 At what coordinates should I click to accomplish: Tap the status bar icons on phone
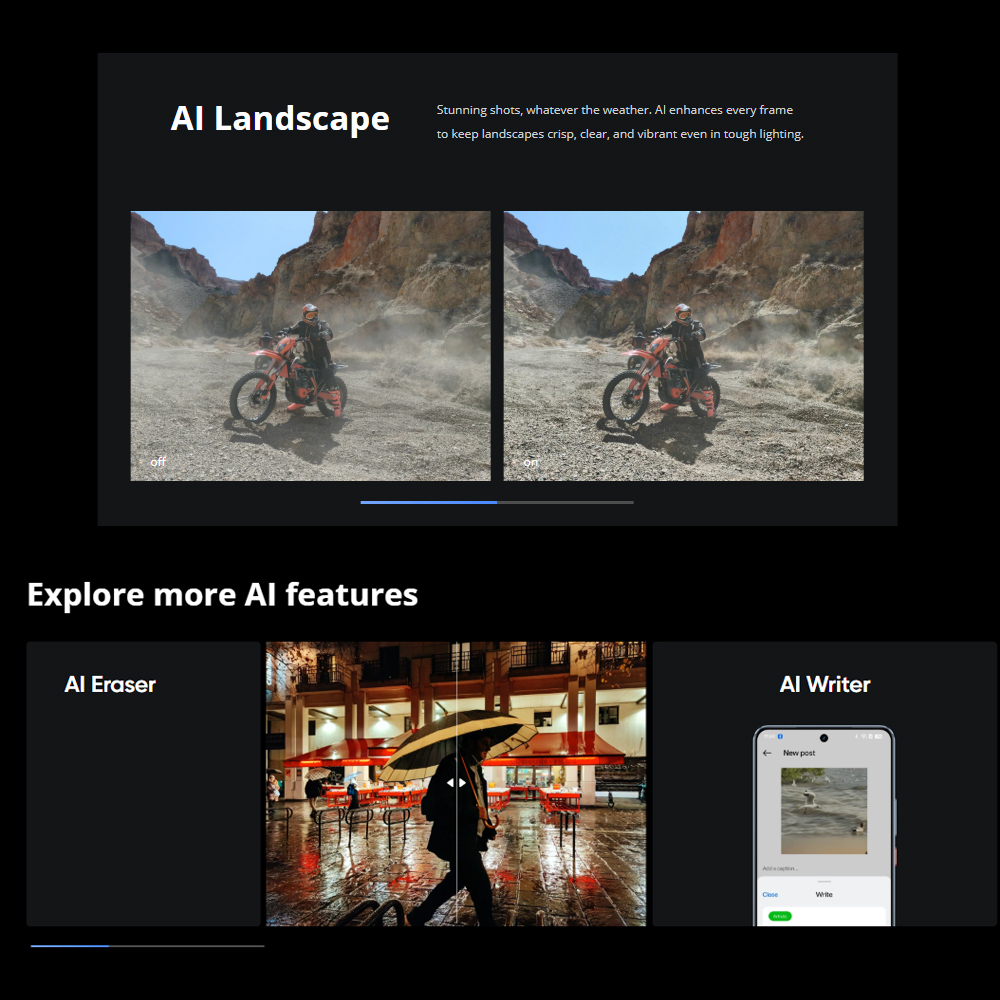tap(868, 738)
